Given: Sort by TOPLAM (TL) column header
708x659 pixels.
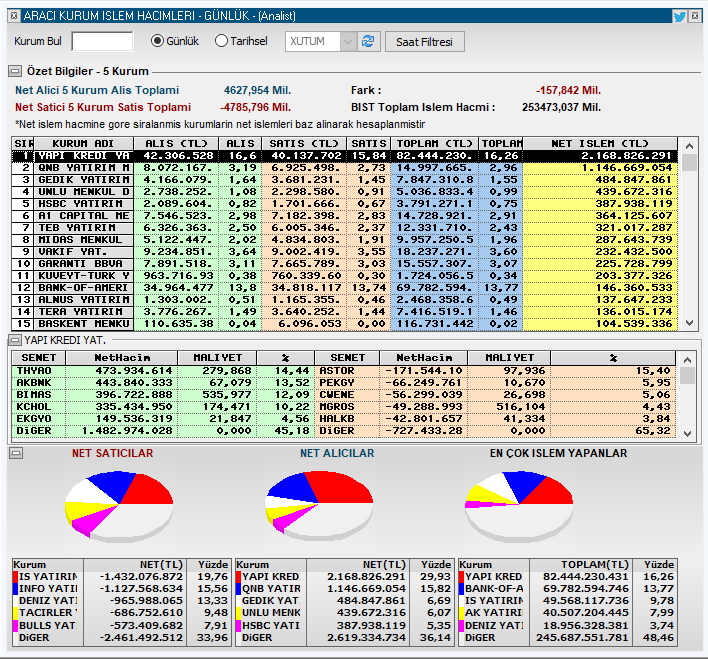Looking at the screenshot, I should pos(434,144).
